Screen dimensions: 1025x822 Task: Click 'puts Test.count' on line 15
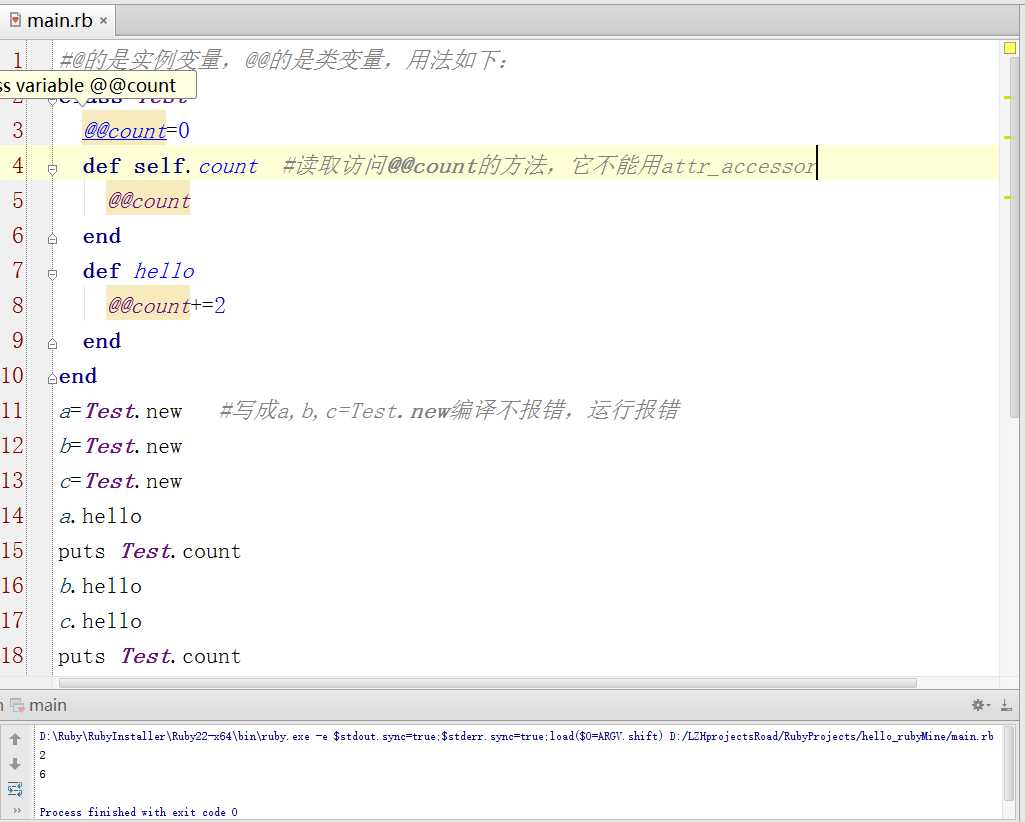(149, 551)
